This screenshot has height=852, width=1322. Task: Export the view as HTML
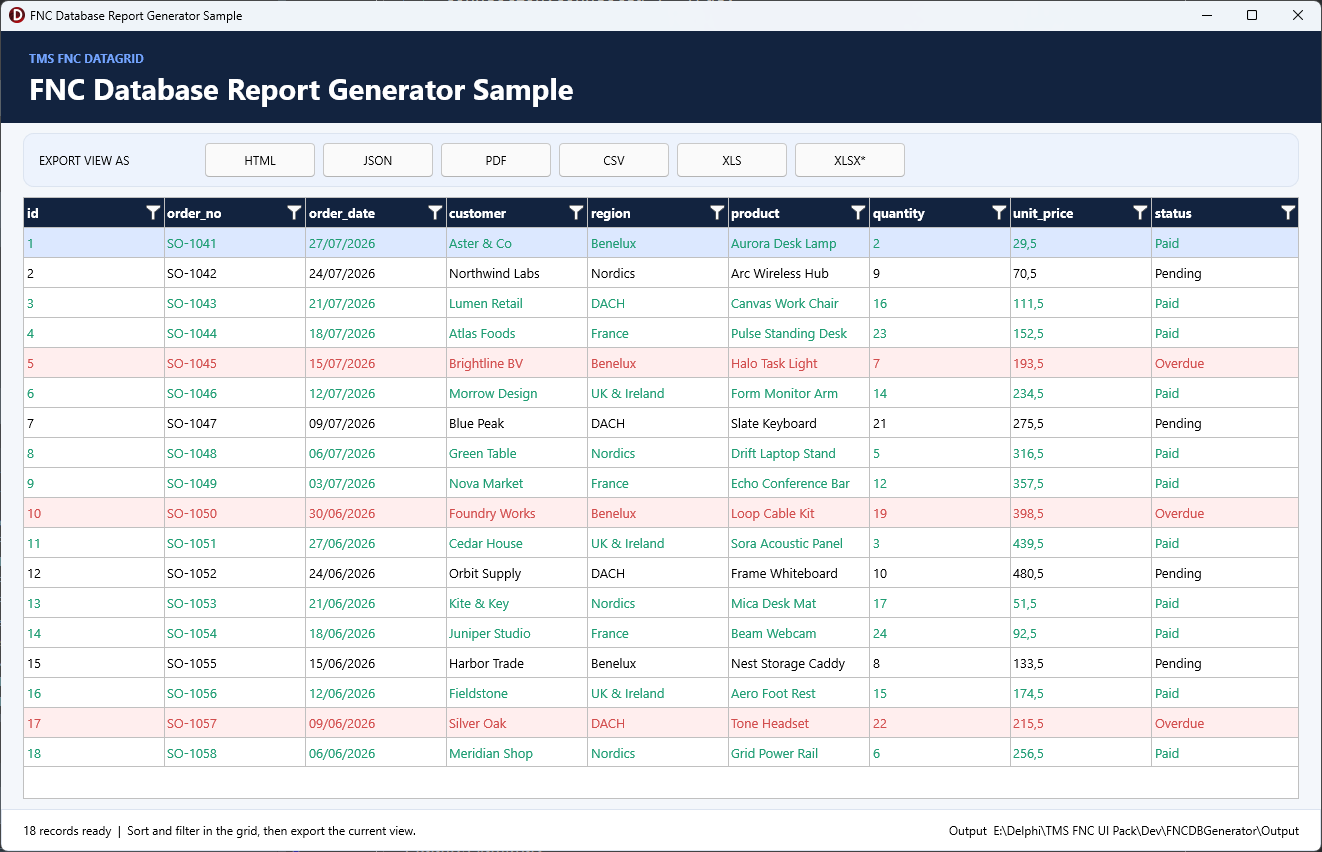[x=260, y=160]
